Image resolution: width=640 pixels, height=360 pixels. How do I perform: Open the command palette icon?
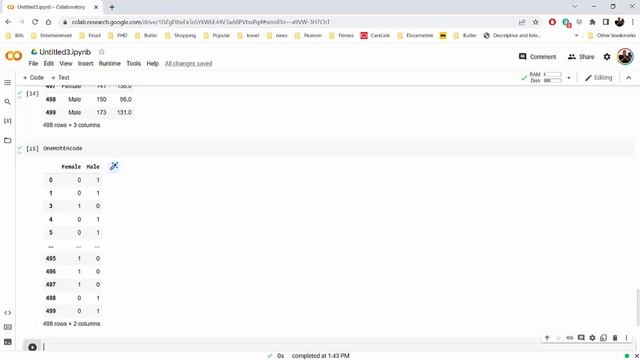coord(7,327)
